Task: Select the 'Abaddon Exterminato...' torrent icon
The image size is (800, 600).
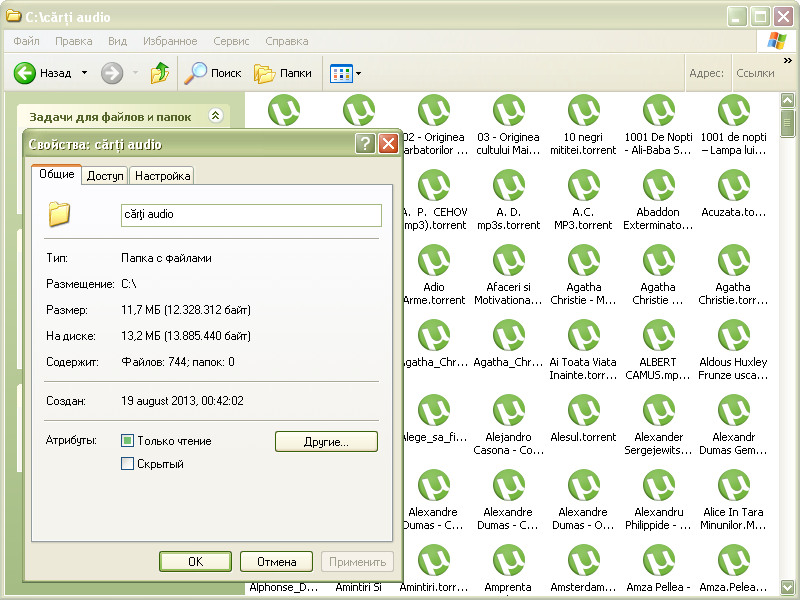Action: tap(659, 185)
